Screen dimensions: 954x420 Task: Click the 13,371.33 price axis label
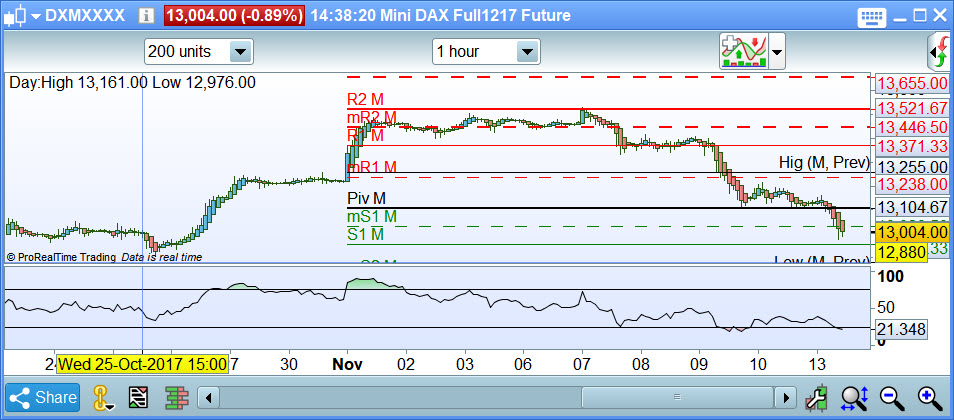tap(914, 146)
